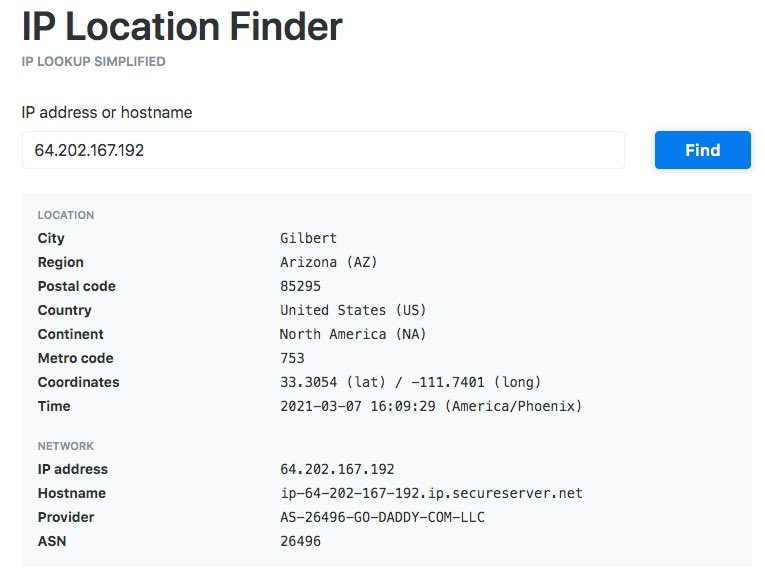Click the network IP address 64.202.167.192 result
The image size is (765, 583).
[x=337, y=469]
